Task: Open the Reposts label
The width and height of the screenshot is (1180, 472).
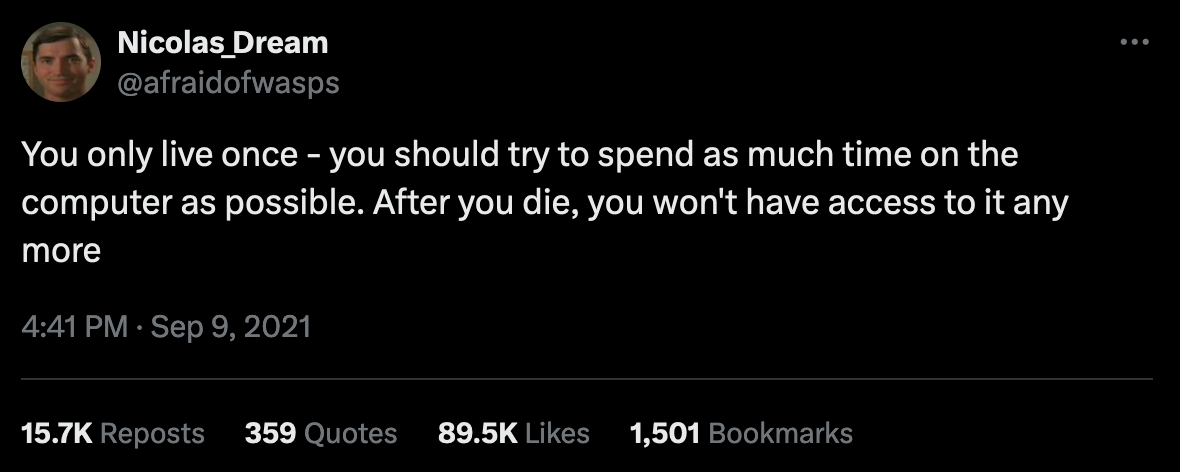Action: (153, 433)
